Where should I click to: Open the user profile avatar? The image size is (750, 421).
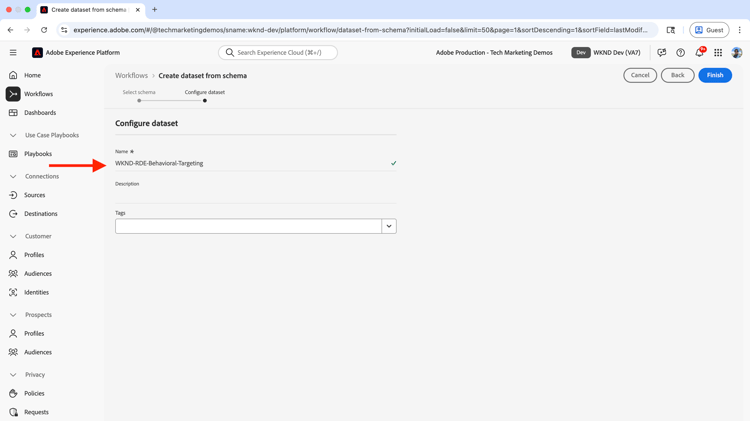click(737, 53)
